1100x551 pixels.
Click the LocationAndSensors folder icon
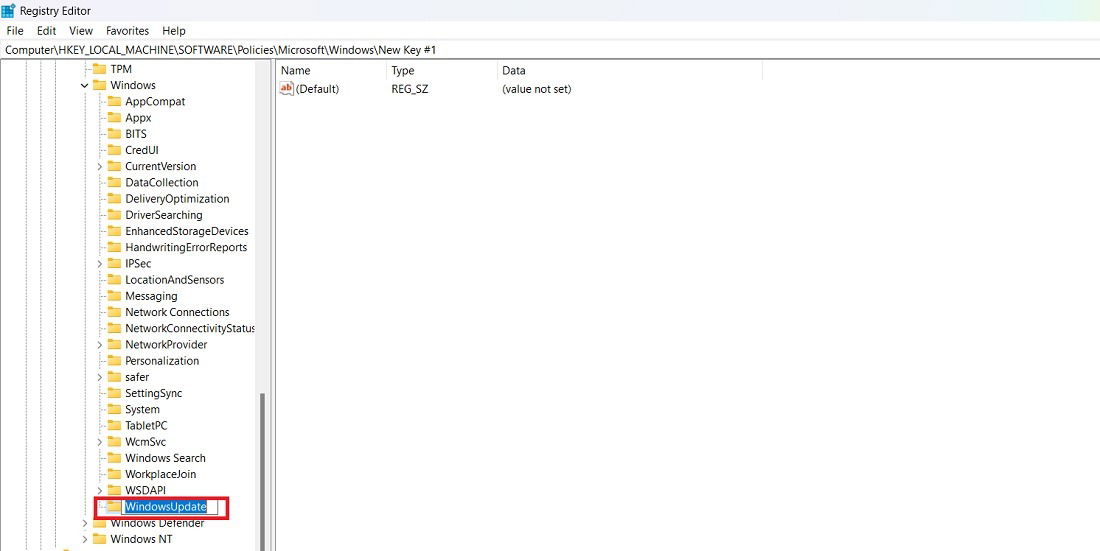[114, 280]
